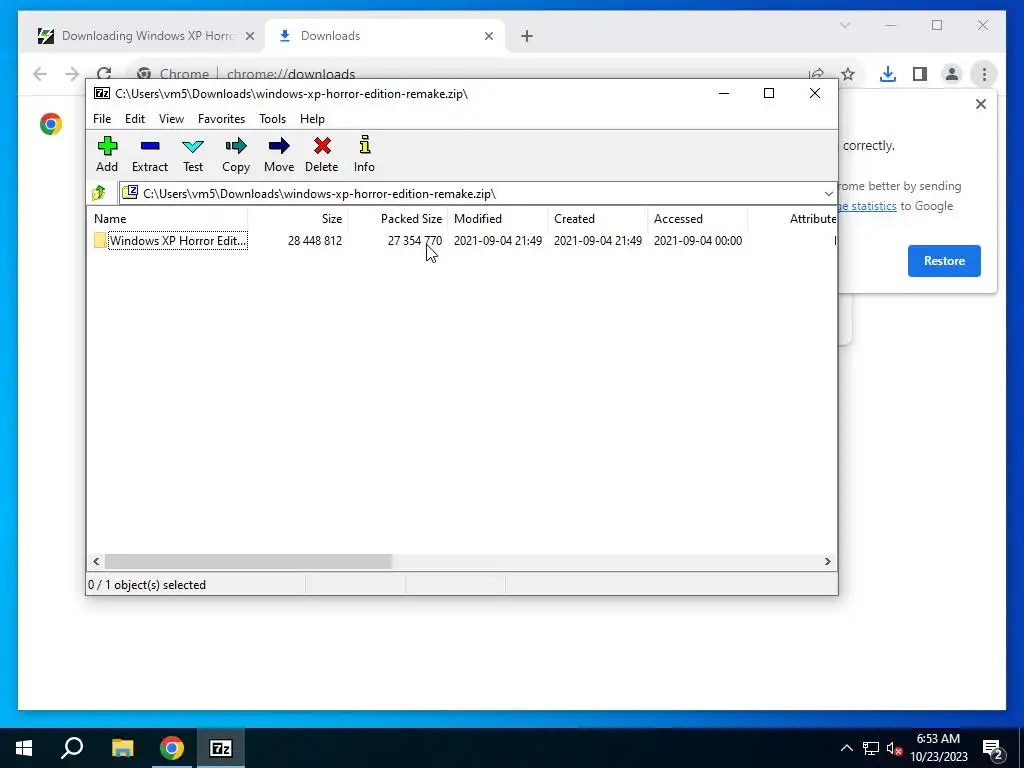Open Chrome tab search chevron
This screenshot has width=1024, height=768.
844,25
